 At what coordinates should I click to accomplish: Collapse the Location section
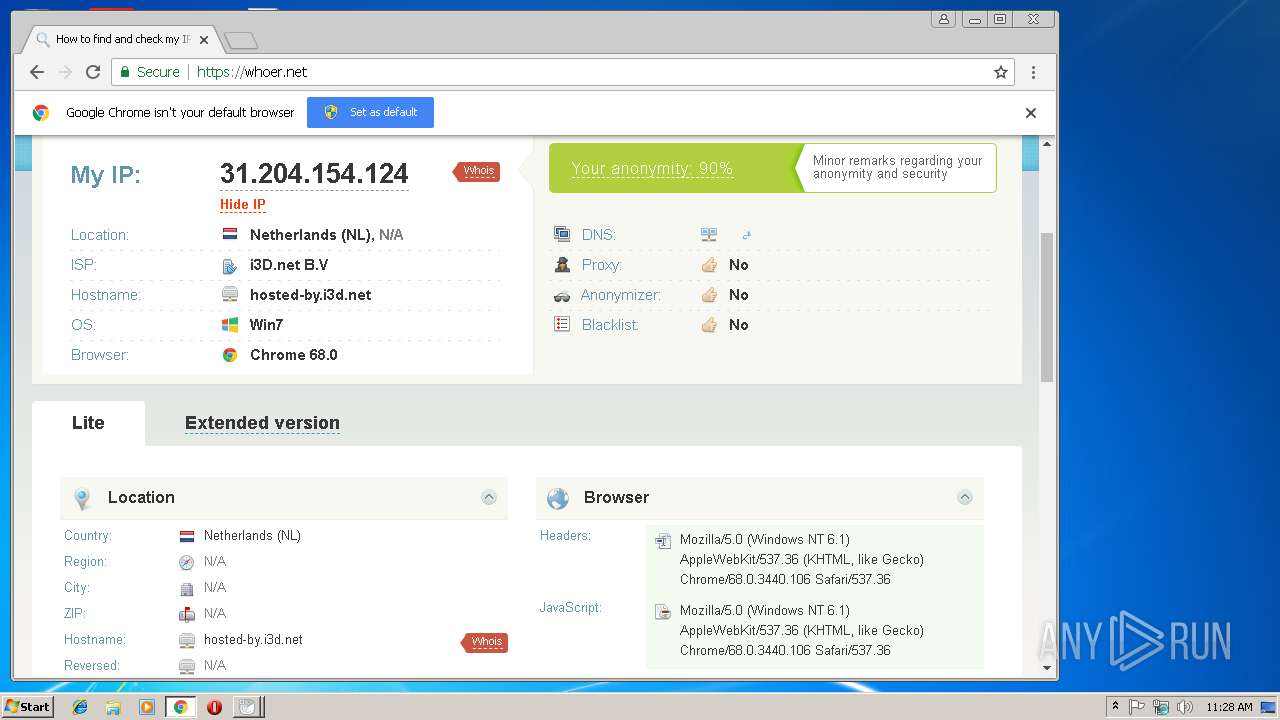[x=489, y=497]
